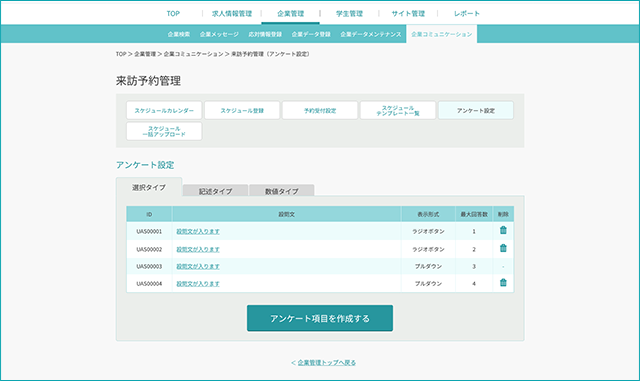Go to 企業検索 submenu

pyautogui.click(x=179, y=34)
